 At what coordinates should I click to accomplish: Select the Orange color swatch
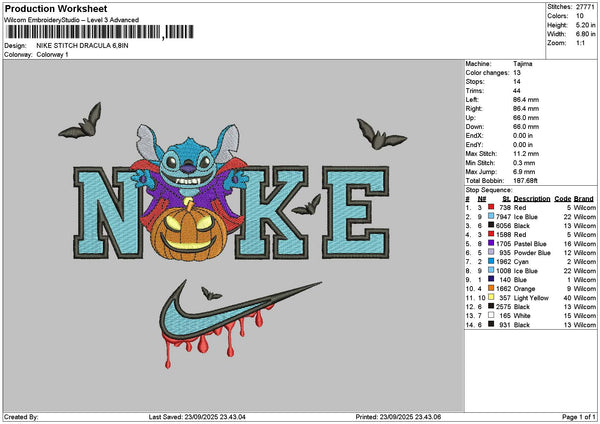pyautogui.click(x=492, y=288)
